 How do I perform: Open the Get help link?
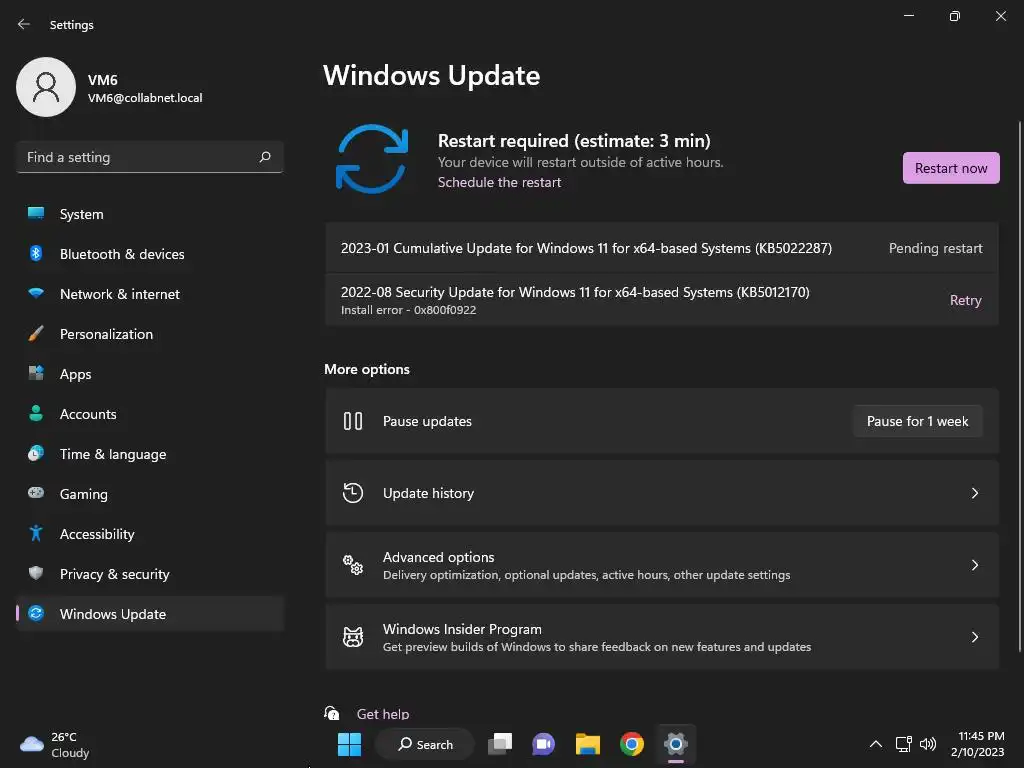383,714
